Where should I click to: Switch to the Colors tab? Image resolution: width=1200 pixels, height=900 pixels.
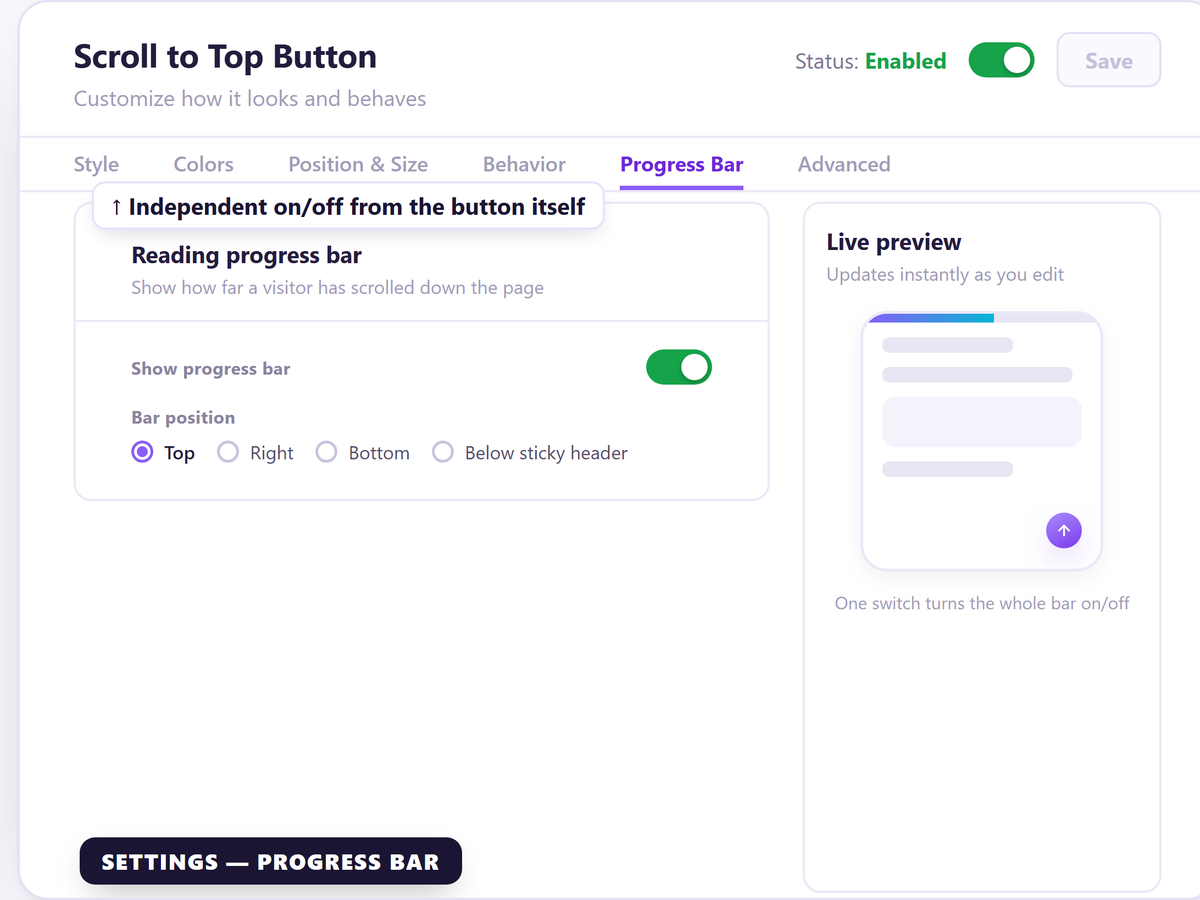[203, 165]
